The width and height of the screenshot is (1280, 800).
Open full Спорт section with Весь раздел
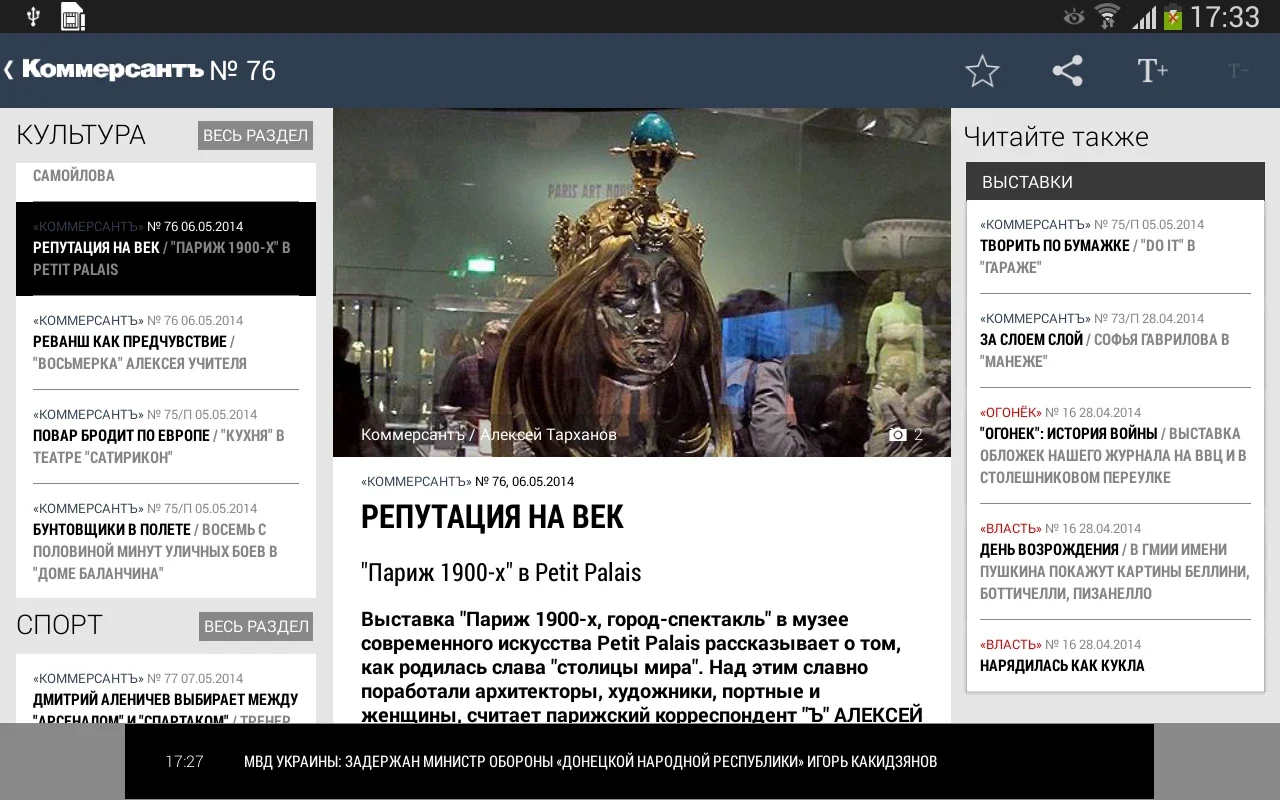point(256,626)
